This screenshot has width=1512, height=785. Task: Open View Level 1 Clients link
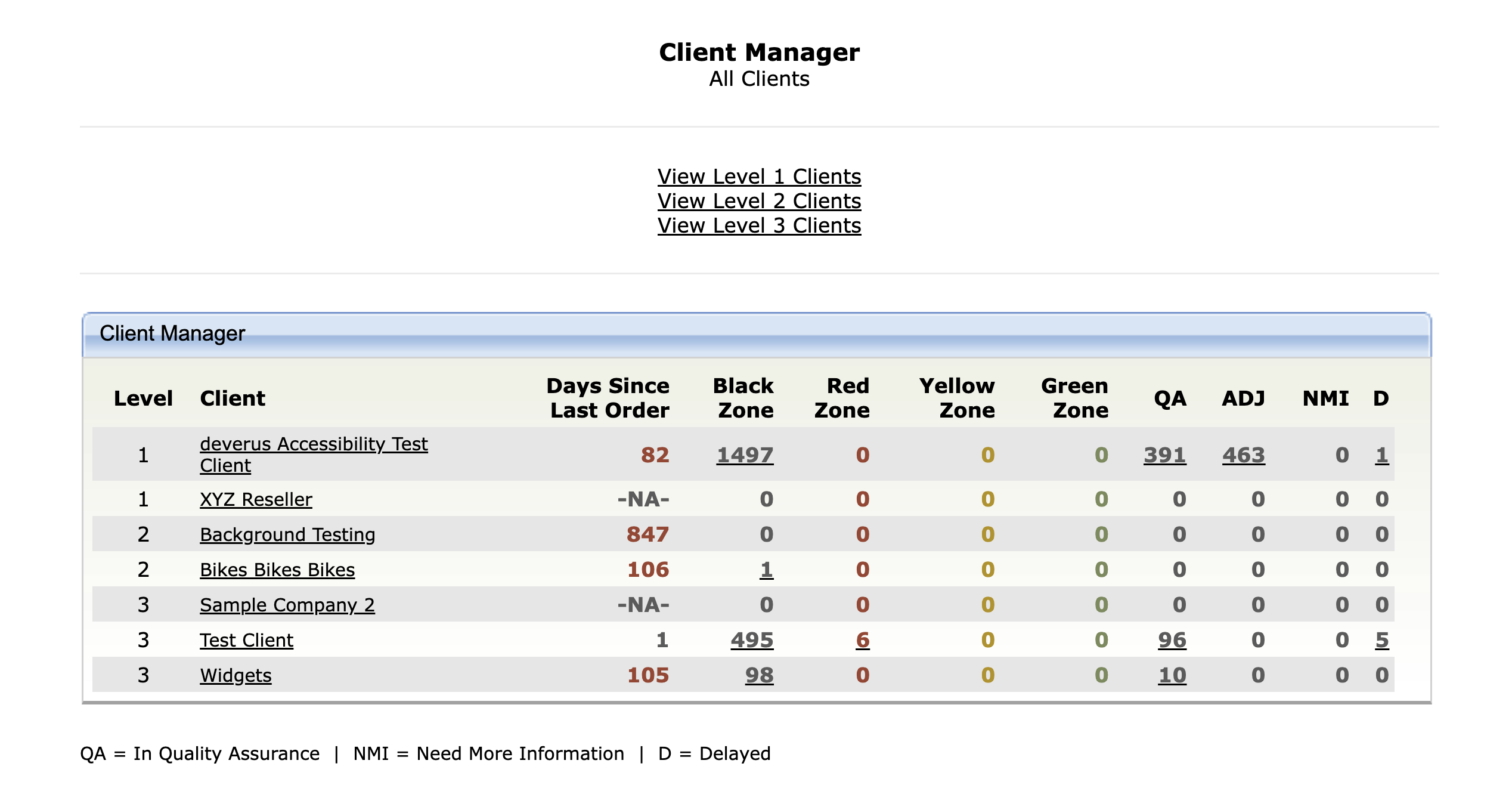click(759, 177)
